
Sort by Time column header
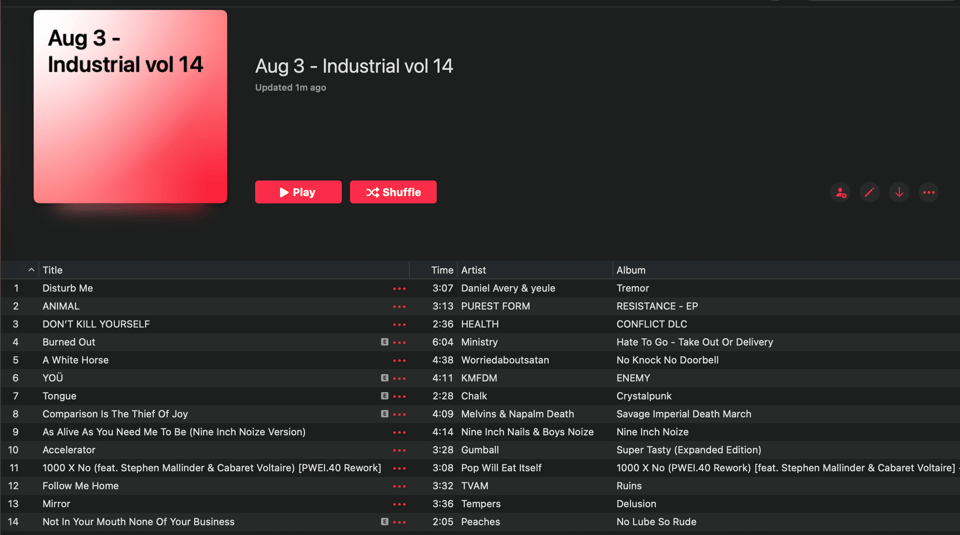click(x=442, y=270)
